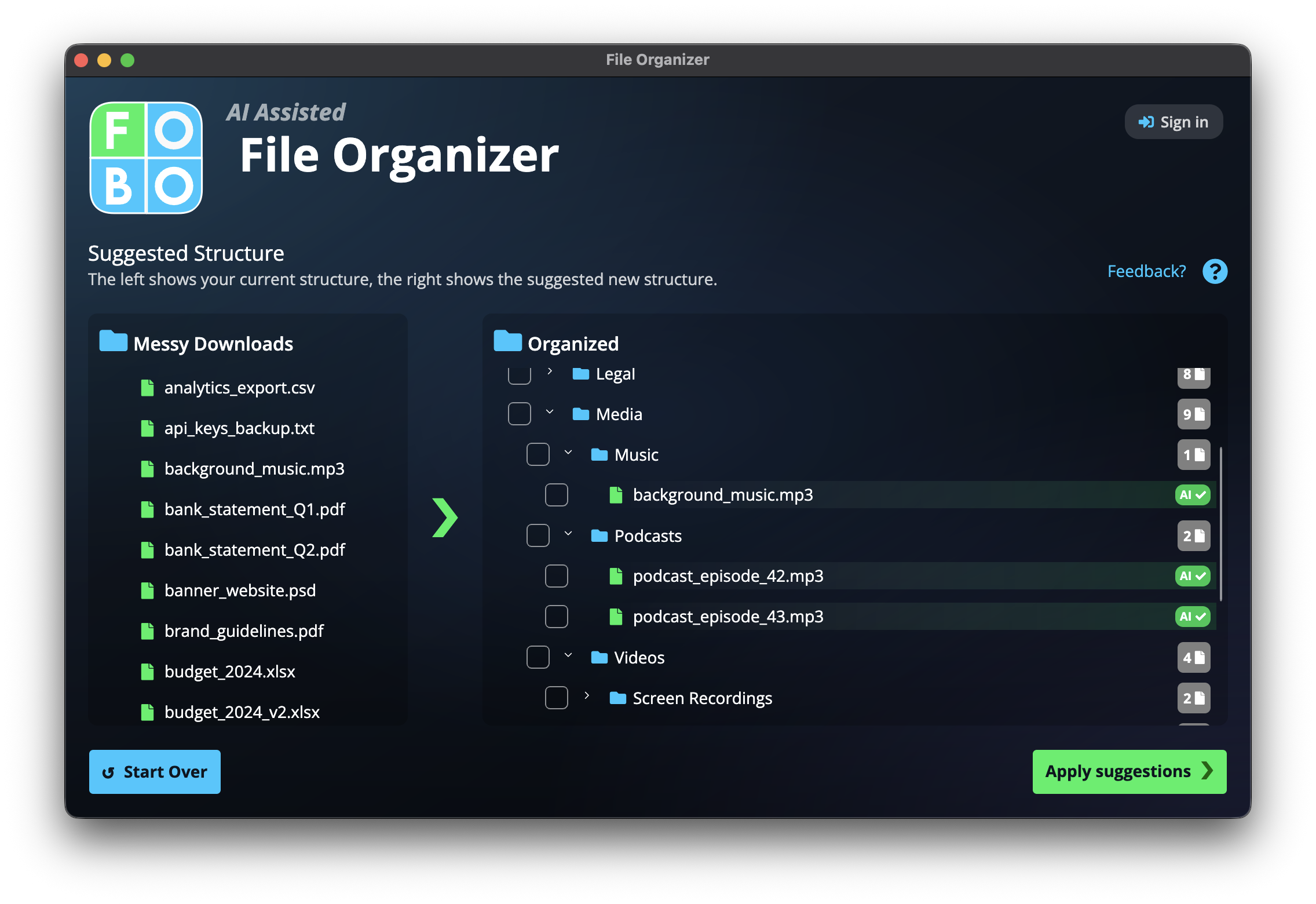Click the AI badge on background_music.mp3
This screenshot has height=904, width=1316.
tap(1192, 495)
